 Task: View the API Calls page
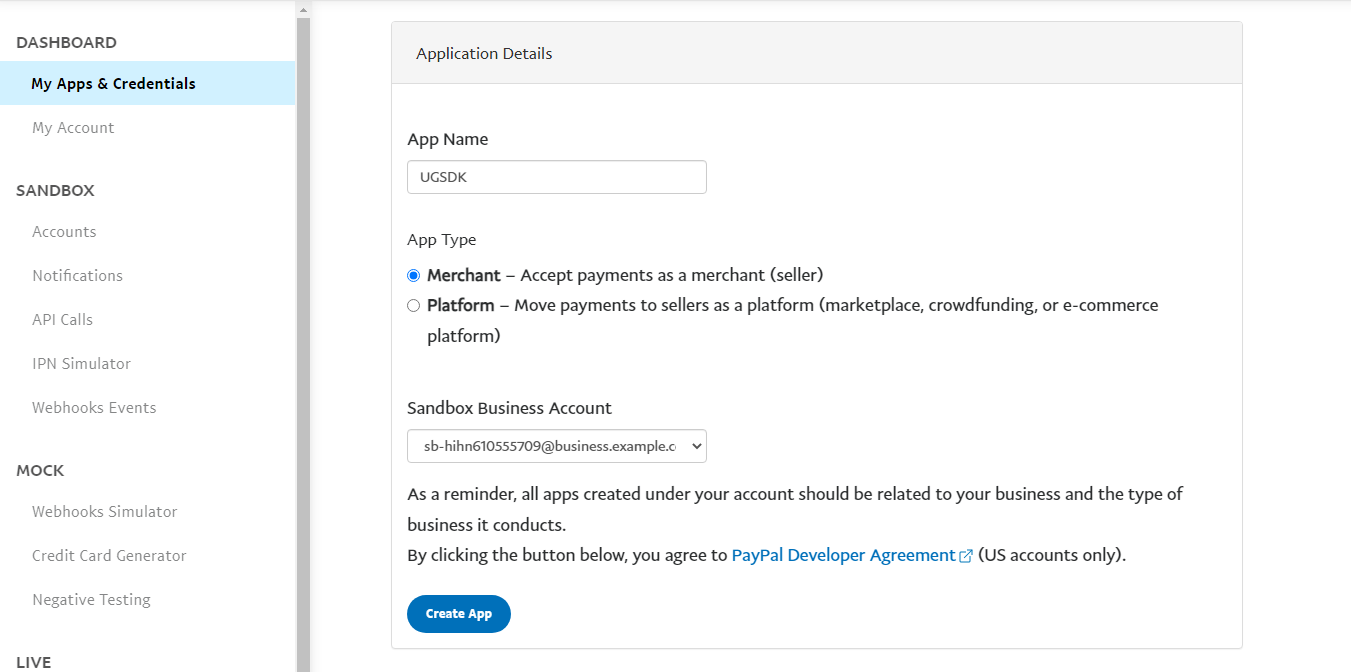62,320
